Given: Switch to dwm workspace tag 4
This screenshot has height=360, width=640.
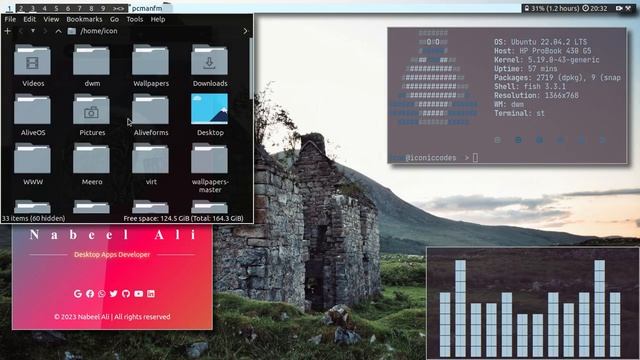Looking at the screenshot, I should pos(44,8).
